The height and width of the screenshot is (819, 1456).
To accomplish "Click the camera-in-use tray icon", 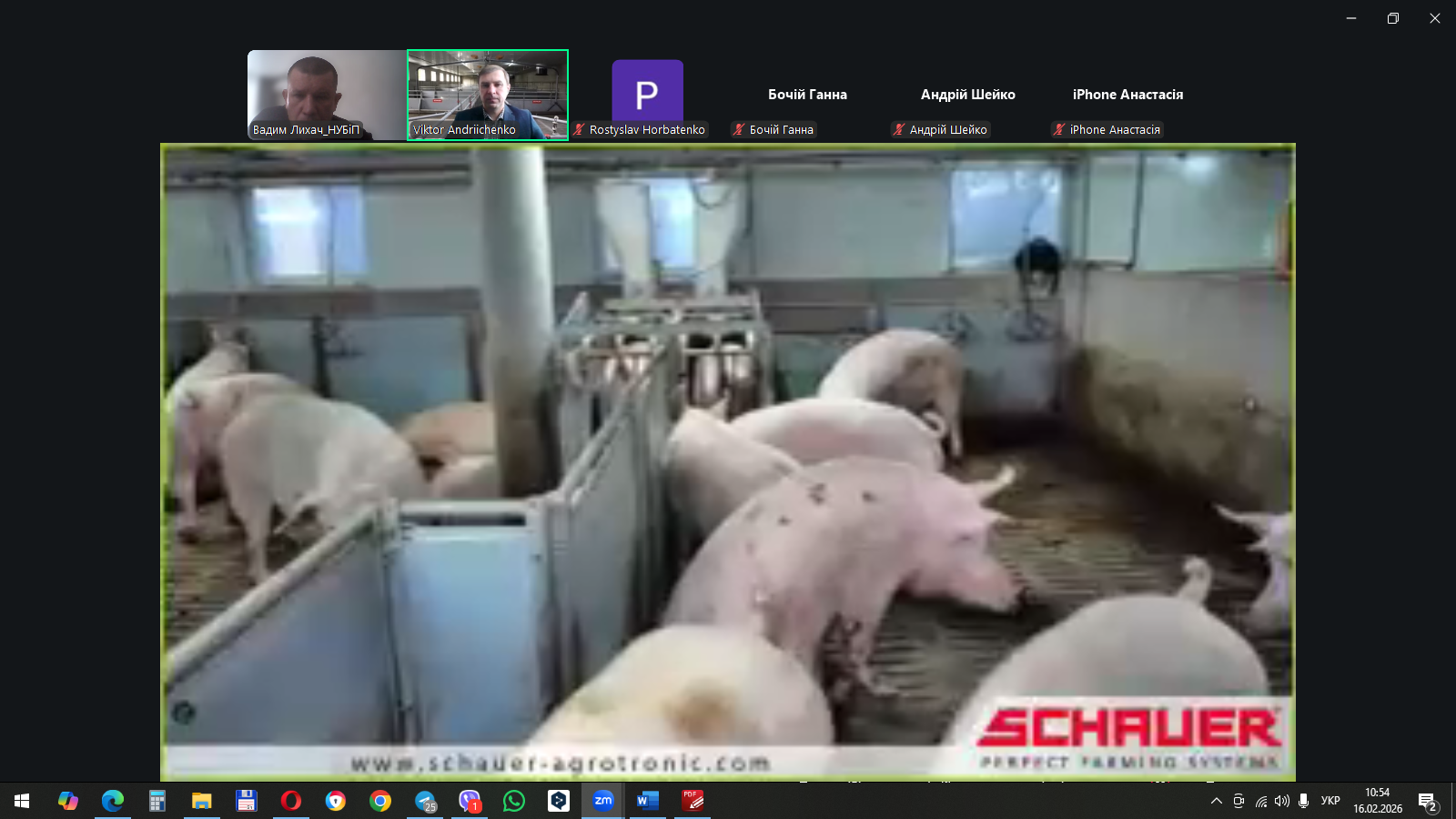I will click(x=1239, y=801).
